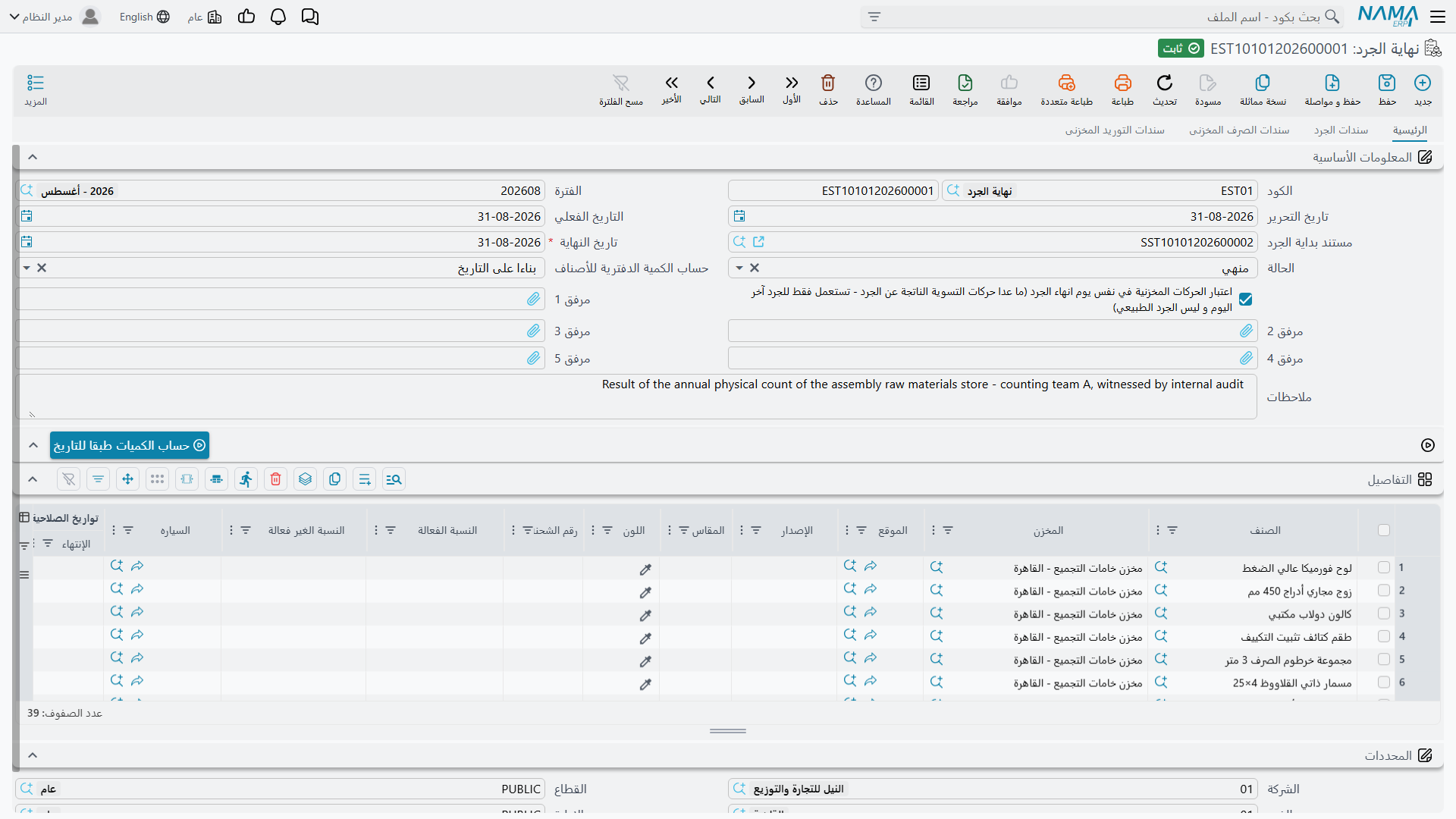Click the مسوده (Draft) icon

pyautogui.click(x=1208, y=83)
